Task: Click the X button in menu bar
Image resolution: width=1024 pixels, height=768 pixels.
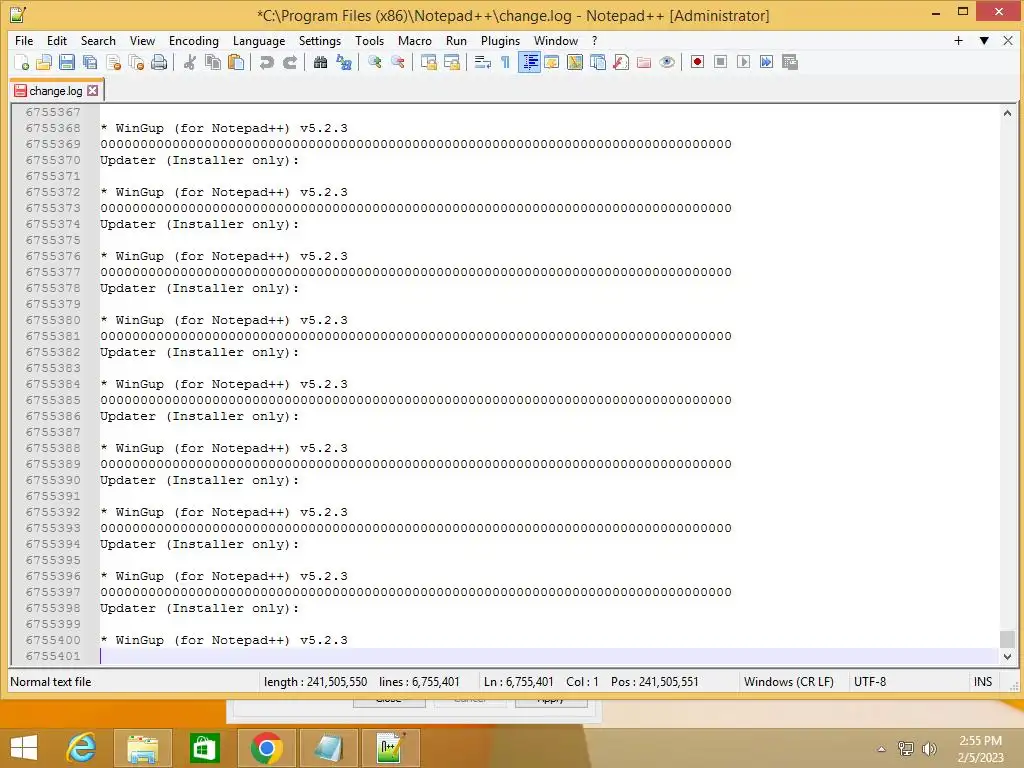Action: 1008,40
